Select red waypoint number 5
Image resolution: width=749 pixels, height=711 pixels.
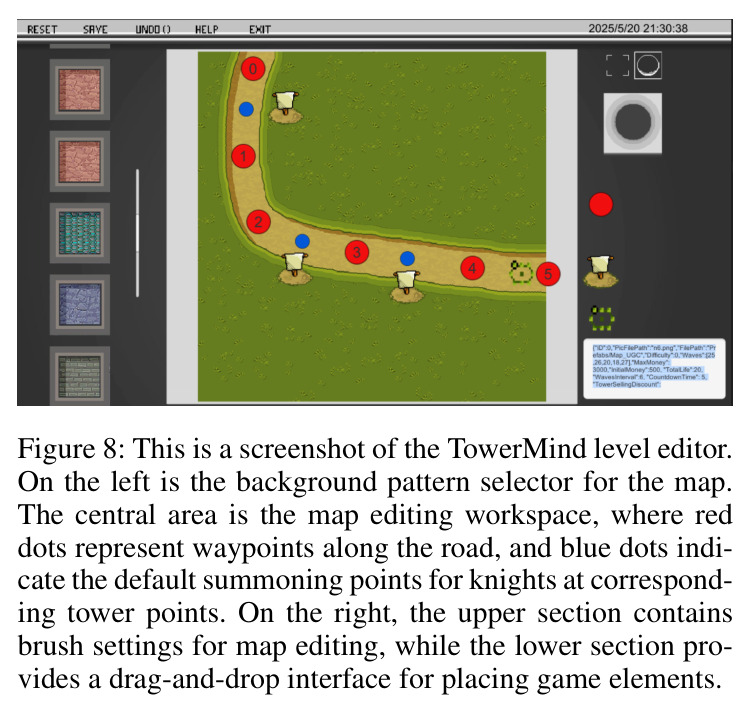pyautogui.click(x=548, y=274)
